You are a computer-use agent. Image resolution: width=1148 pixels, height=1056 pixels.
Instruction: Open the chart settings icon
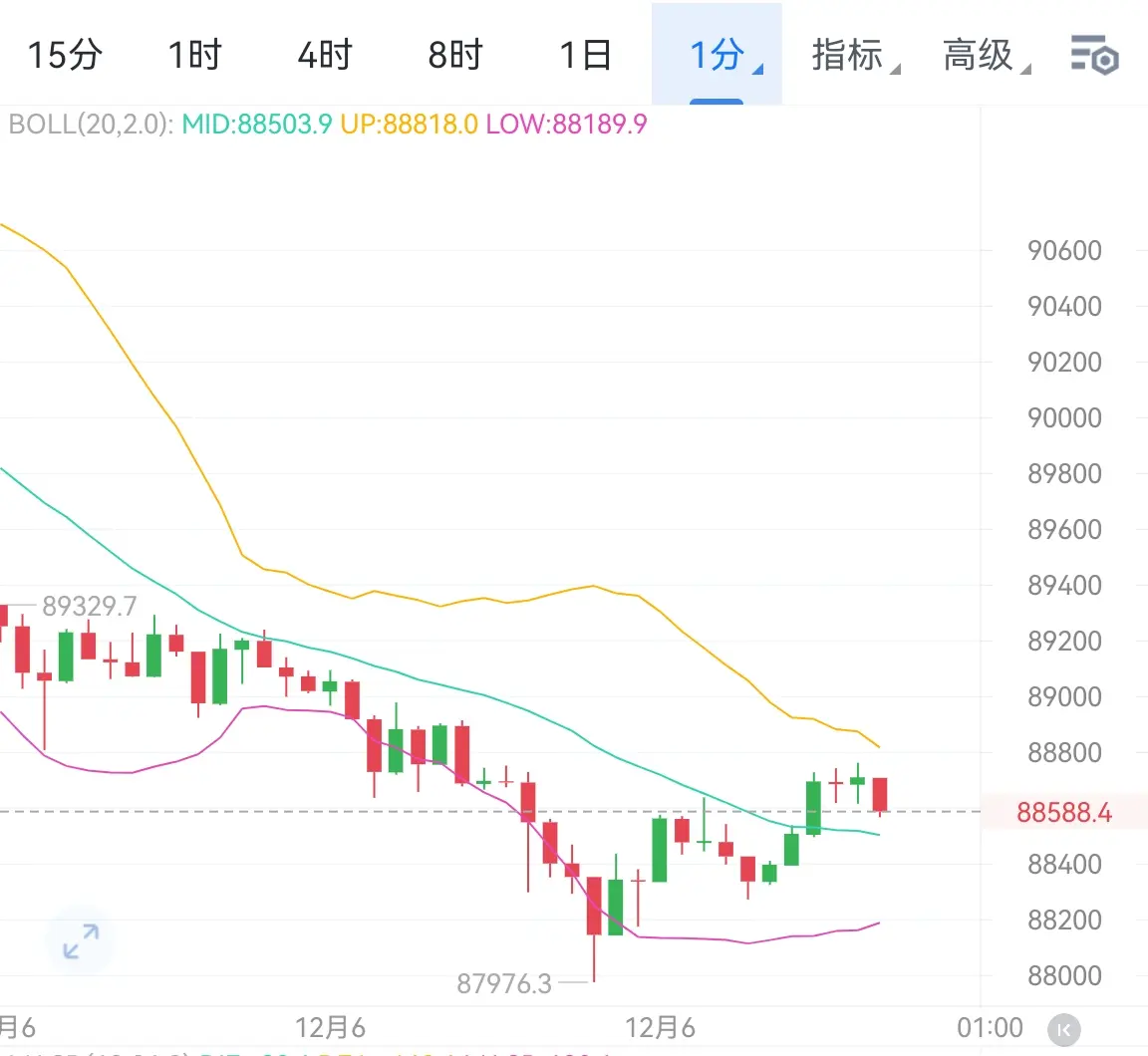1094,55
